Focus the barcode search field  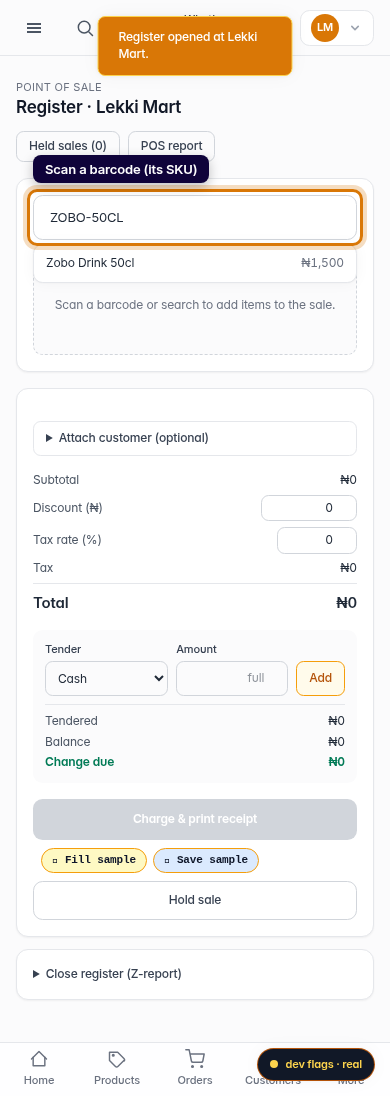point(195,217)
